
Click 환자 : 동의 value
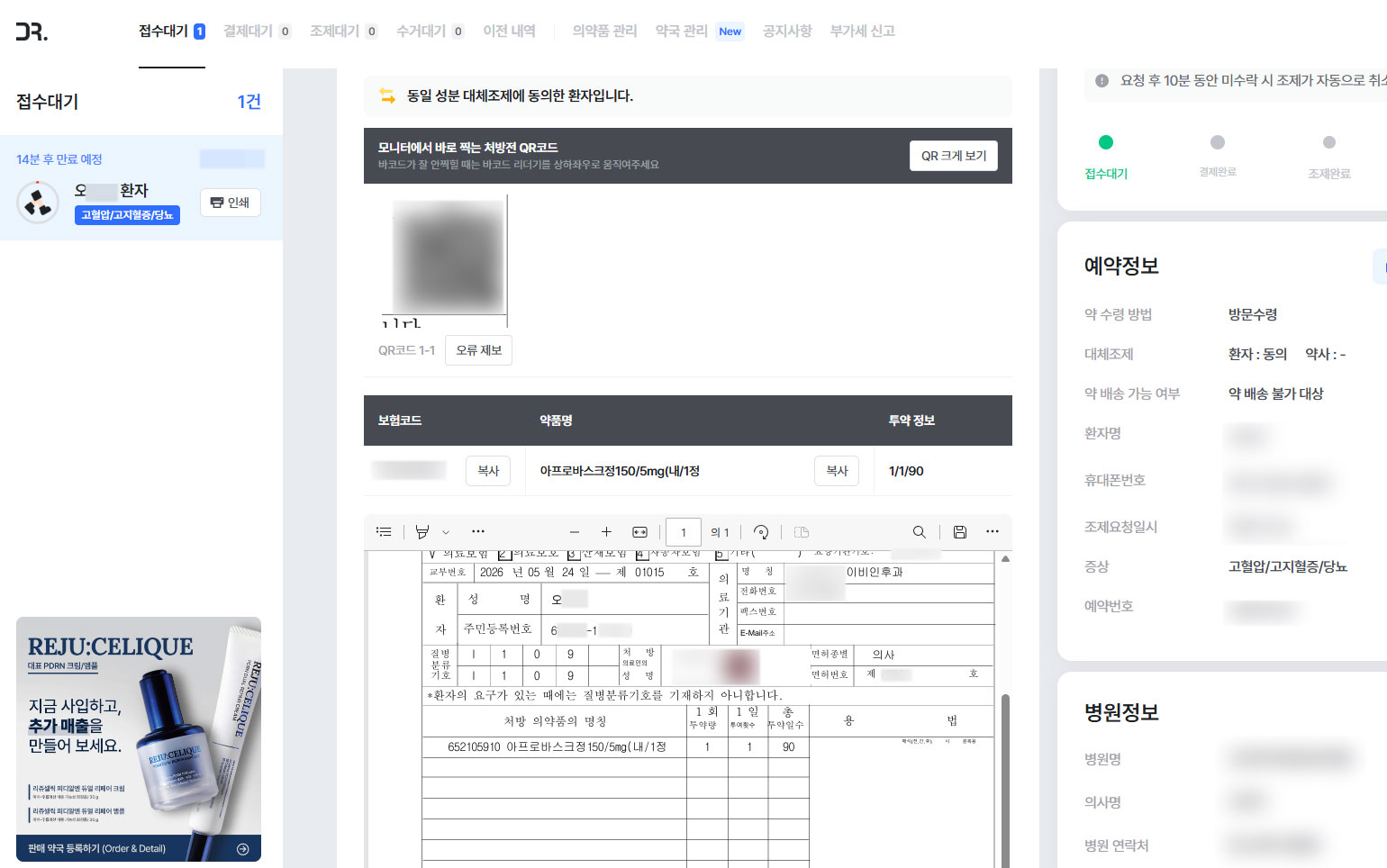point(1257,354)
